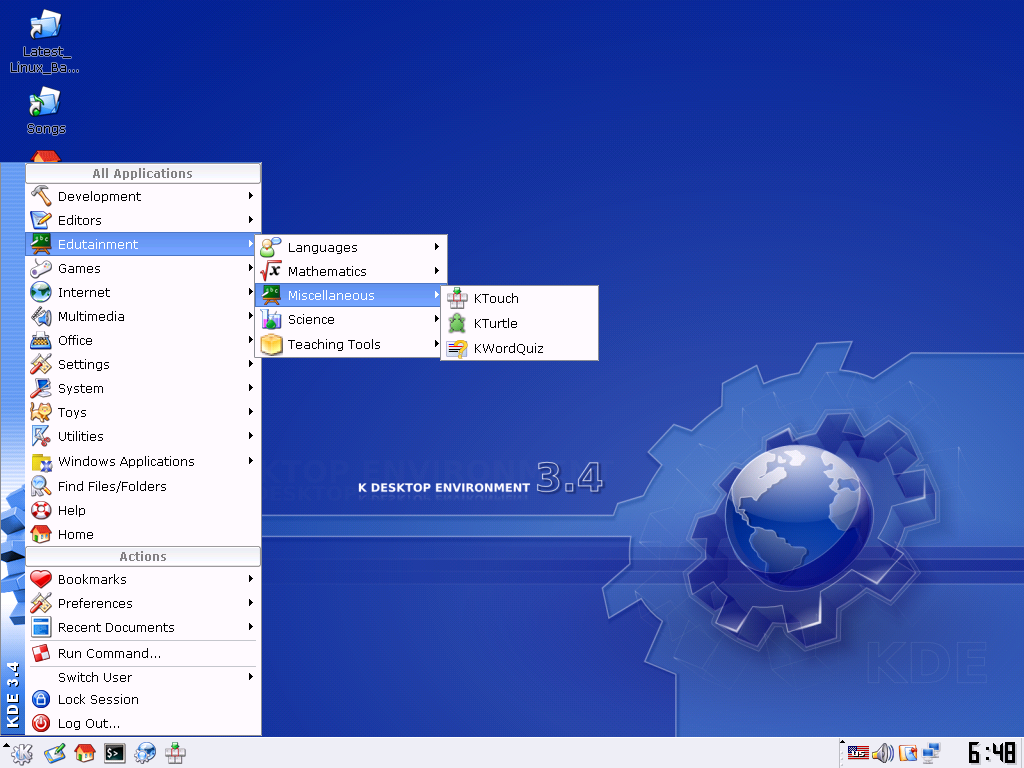Open the Science submenu

click(351, 319)
